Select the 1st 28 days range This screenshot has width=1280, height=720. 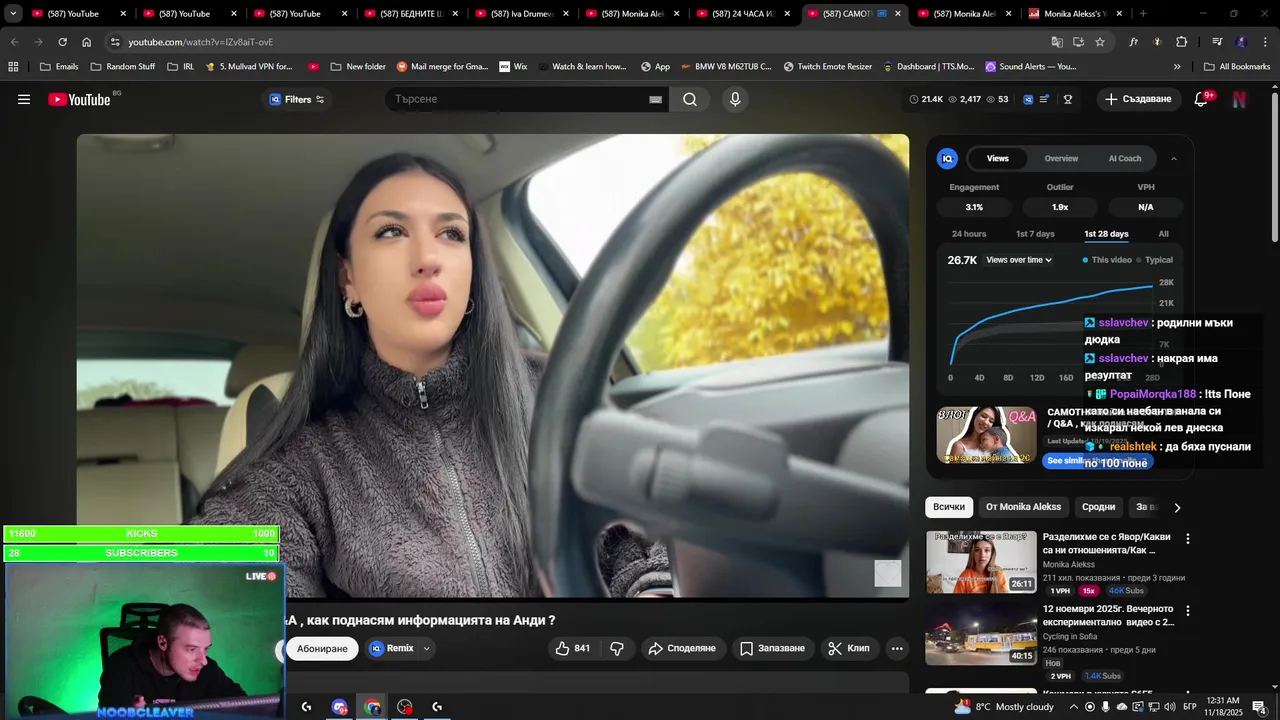[1106, 234]
